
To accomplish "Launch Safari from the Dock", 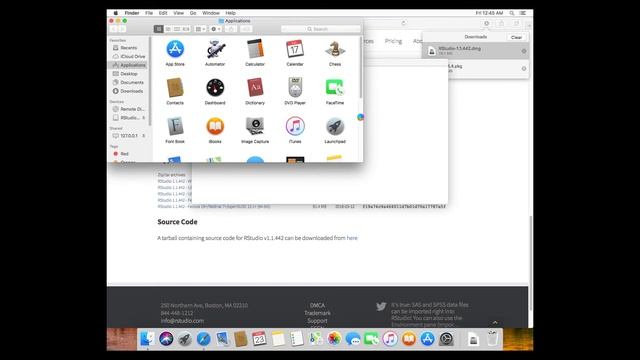I will point(204,339).
